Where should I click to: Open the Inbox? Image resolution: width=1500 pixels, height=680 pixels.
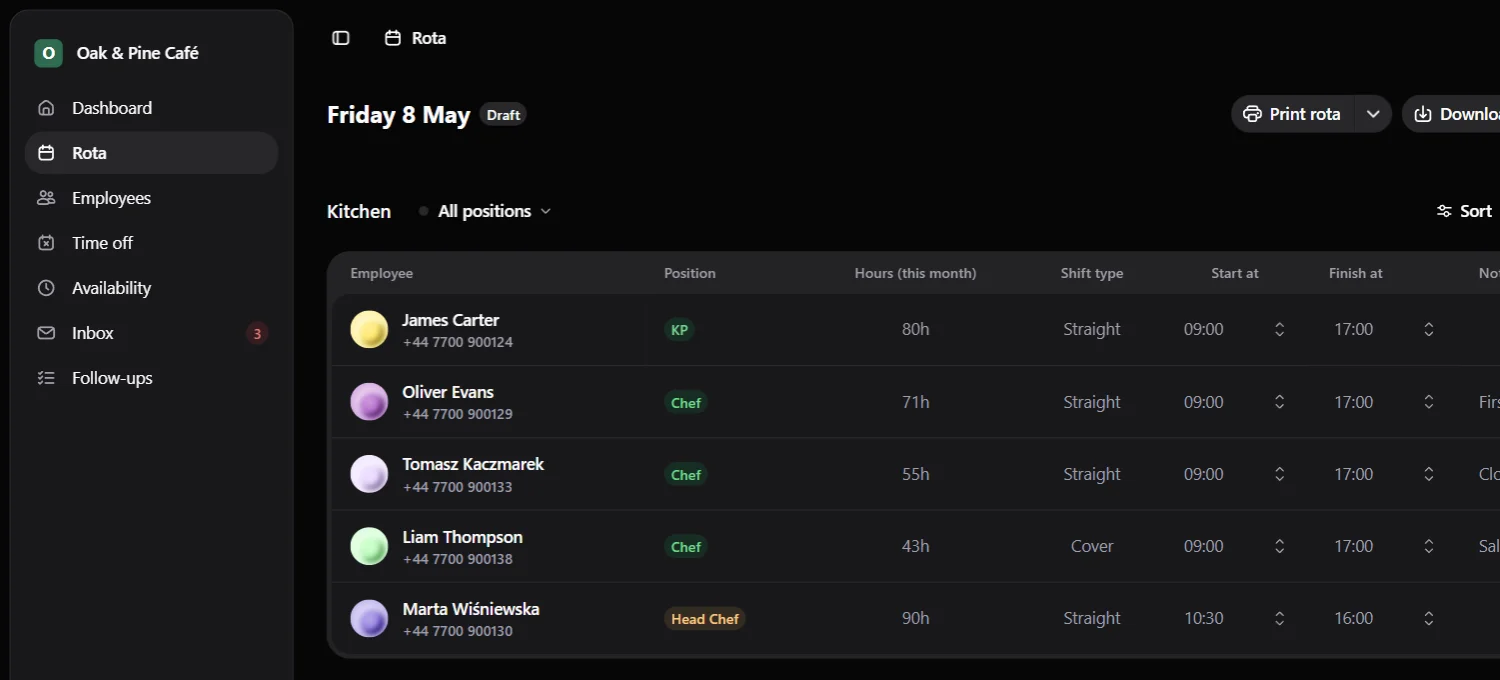pos(151,333)
